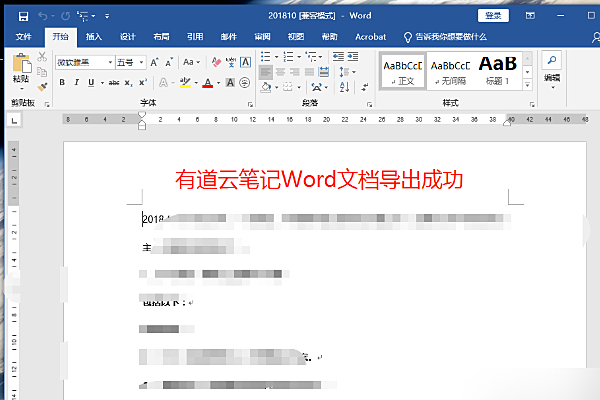Insert enclosed character with circled icon
This screenshot has height=400, width=600.
245,83
